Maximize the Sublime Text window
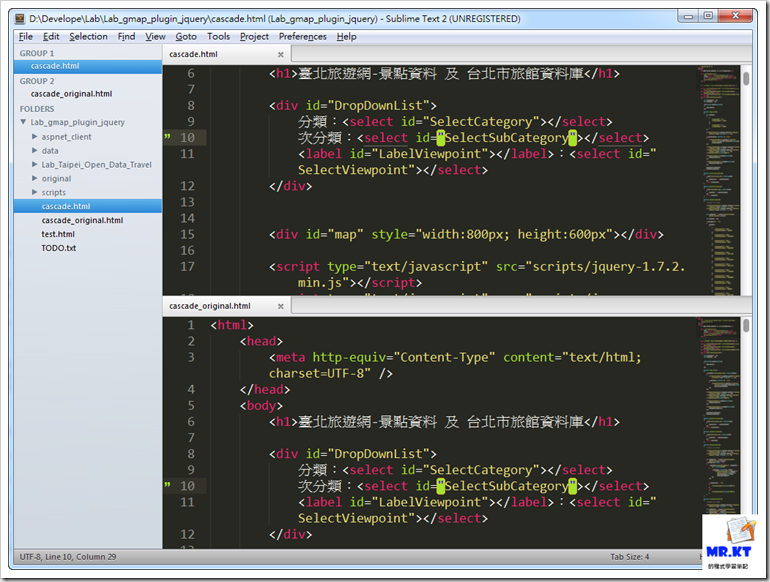The width and height of the screenshot is (770, 582). 708,16
